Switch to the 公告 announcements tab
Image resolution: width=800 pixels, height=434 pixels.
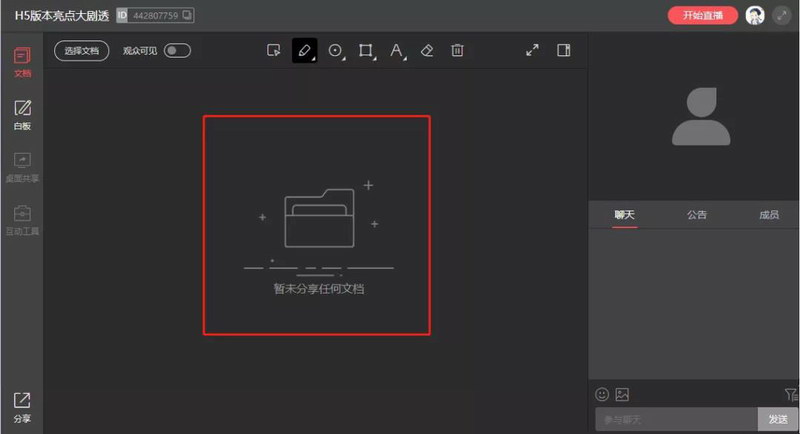pyautogui.click(x=697, y=215)
